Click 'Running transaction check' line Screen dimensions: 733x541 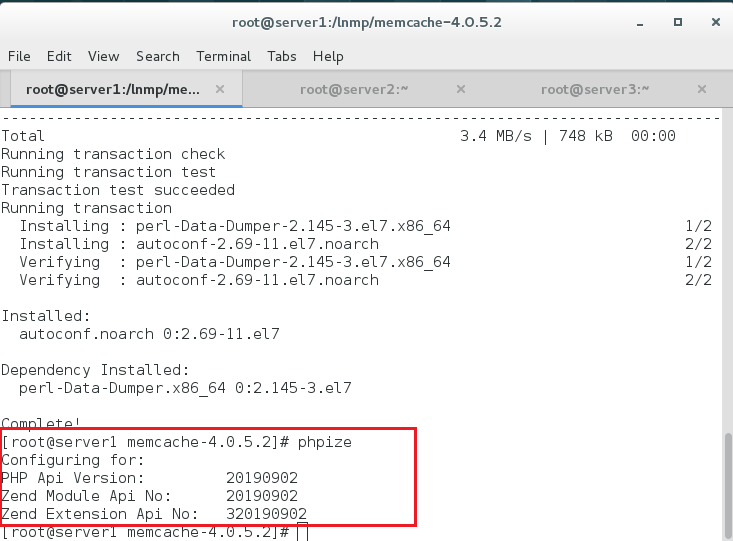coord(113,154)
